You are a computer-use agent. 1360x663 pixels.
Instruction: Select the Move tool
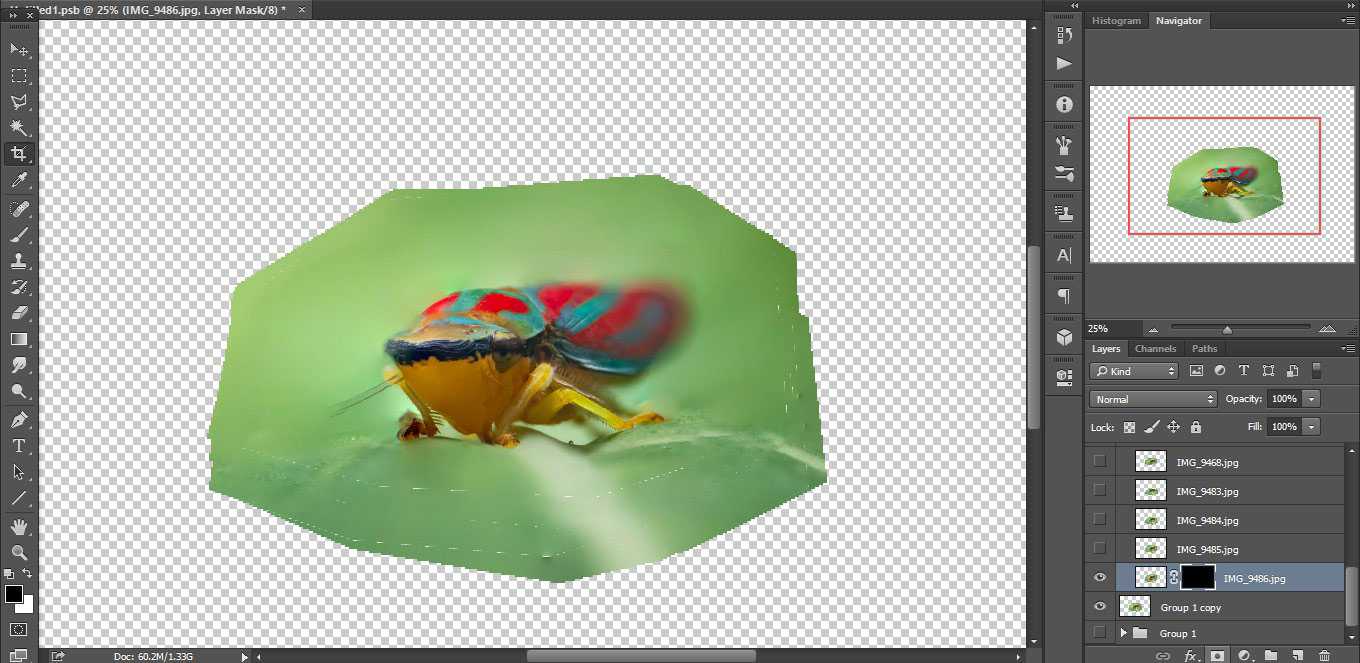18,49
